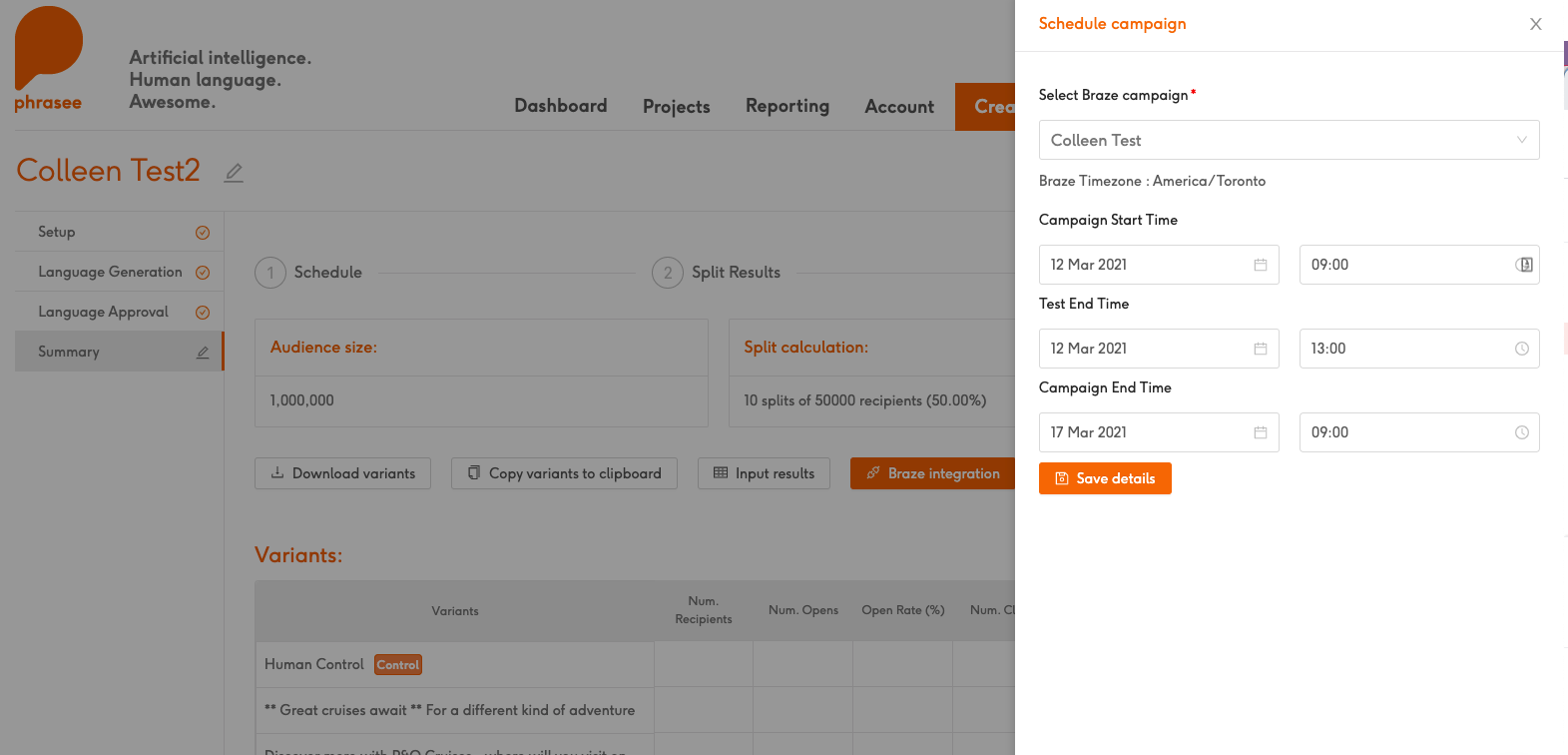Open calendar icon in Campaign End date

click(x=1261, y=432)
